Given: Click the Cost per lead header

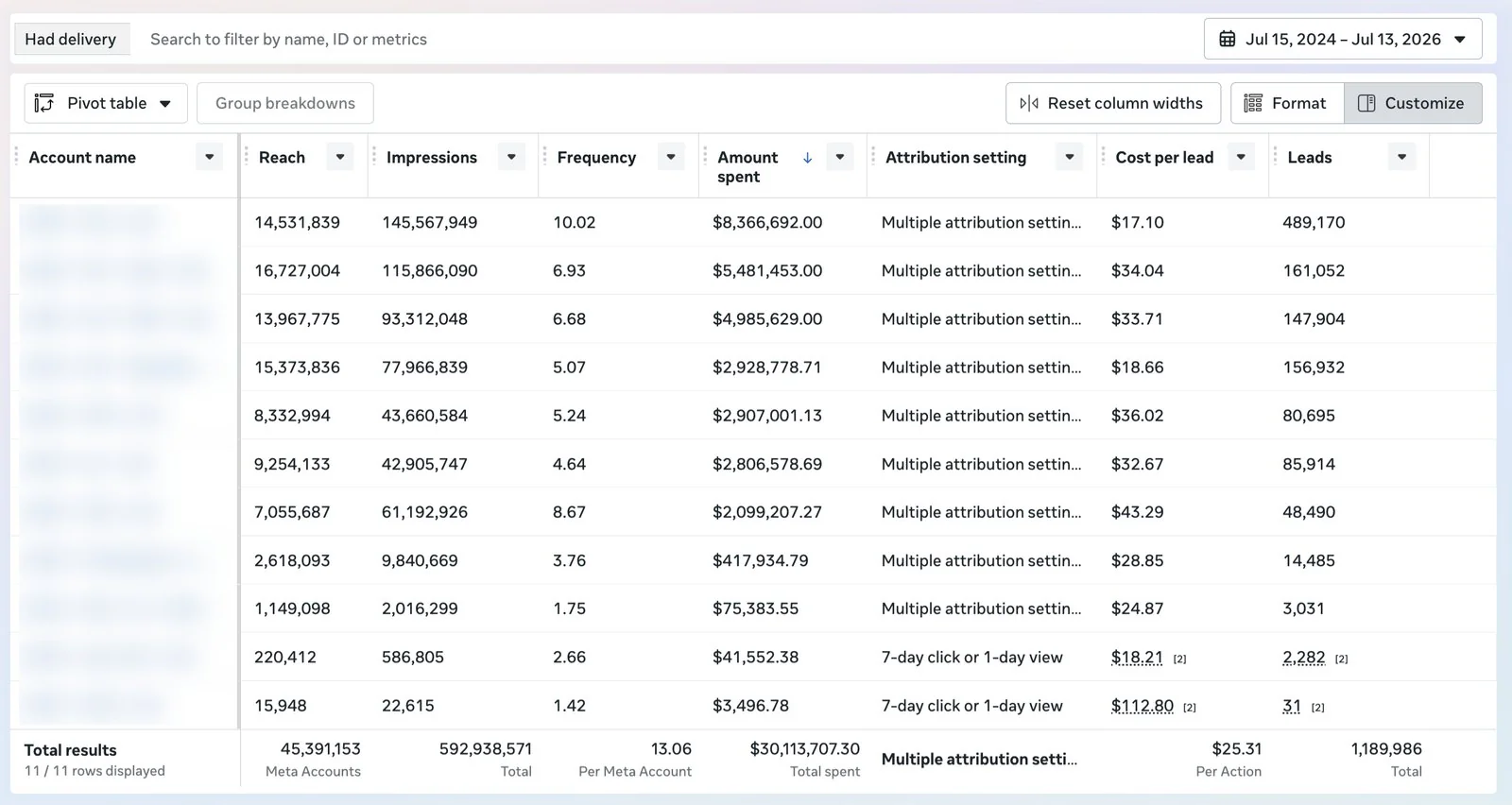Looking at the screenshot, I should pos(1164,157).
